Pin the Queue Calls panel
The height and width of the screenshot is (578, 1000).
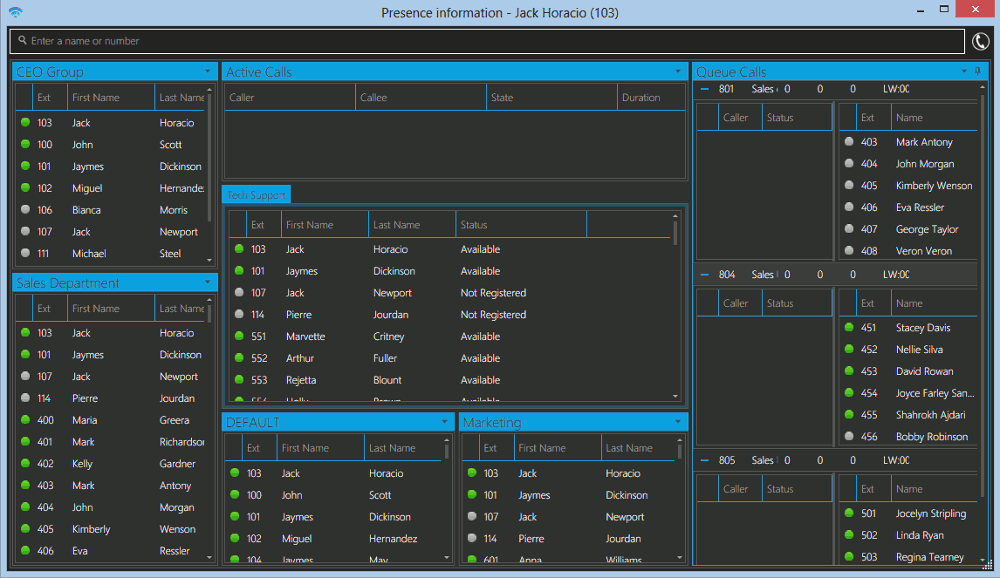pos(977,71)
